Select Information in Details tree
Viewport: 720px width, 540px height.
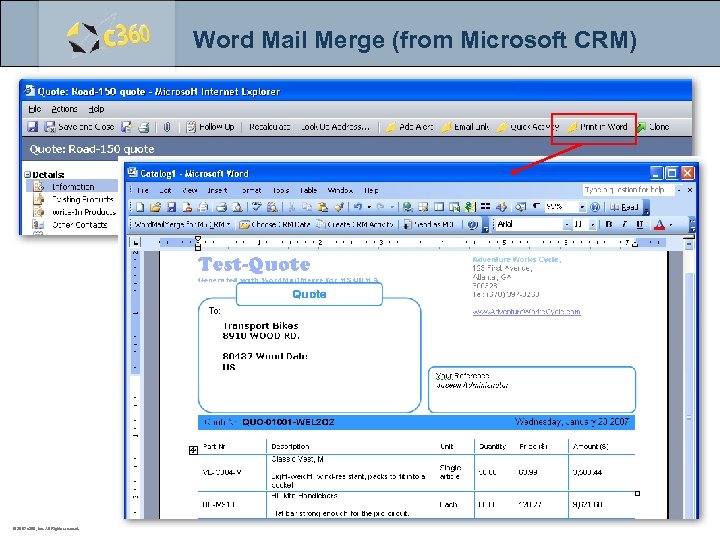point(73,187)
